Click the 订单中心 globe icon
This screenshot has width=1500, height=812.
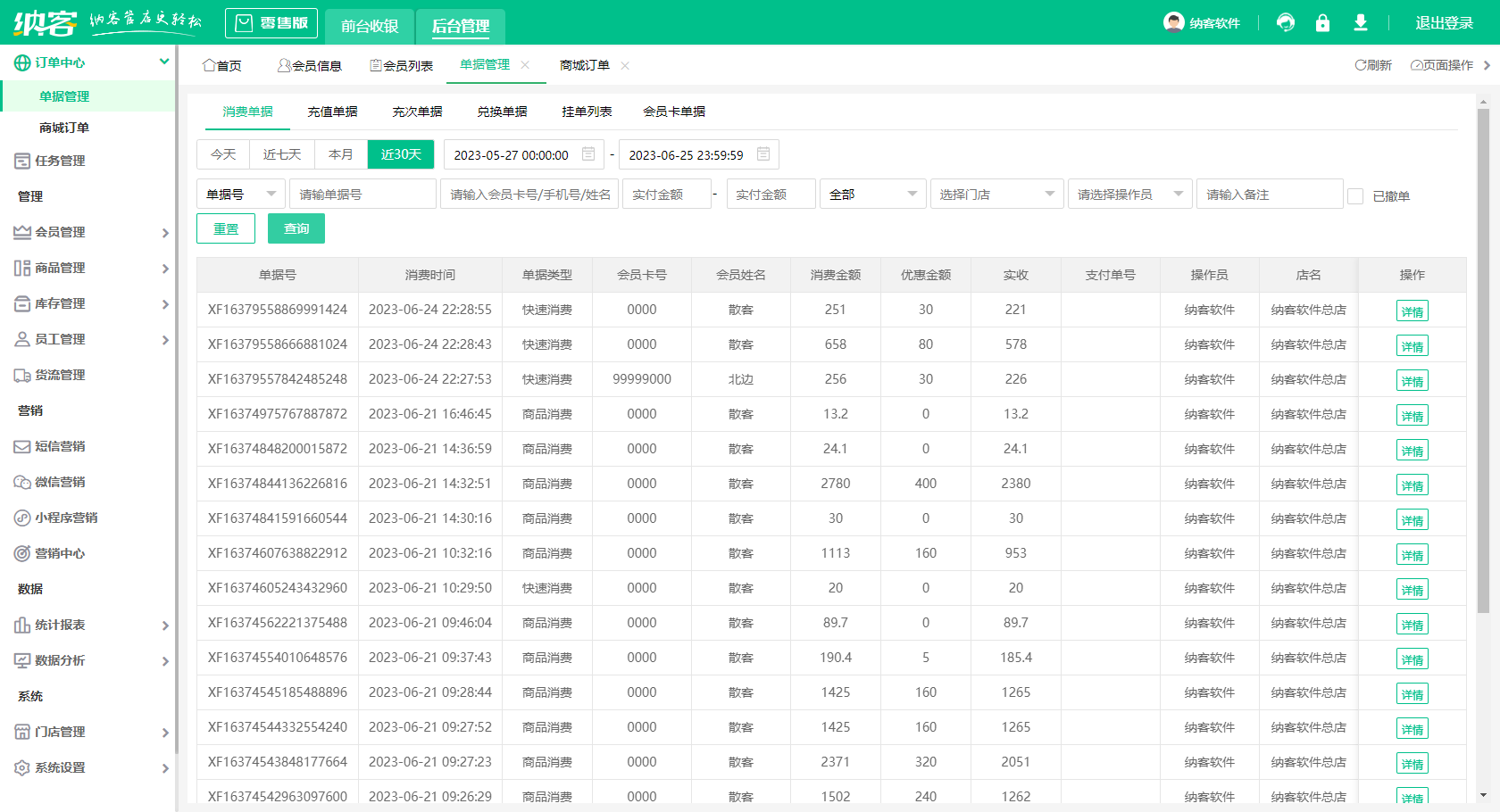(x=22, y=62)
